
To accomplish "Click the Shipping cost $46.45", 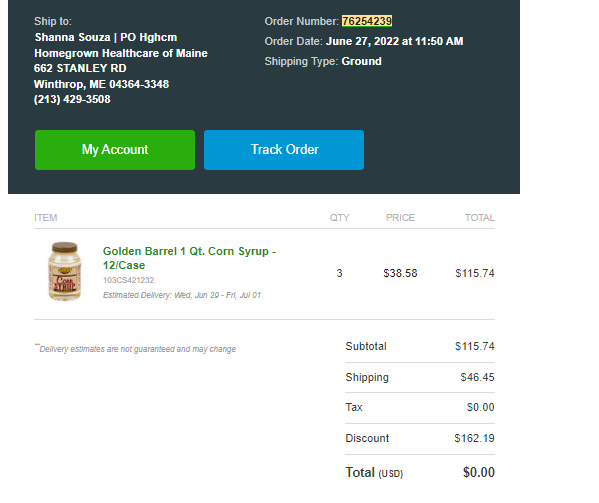I will [477, 377].
